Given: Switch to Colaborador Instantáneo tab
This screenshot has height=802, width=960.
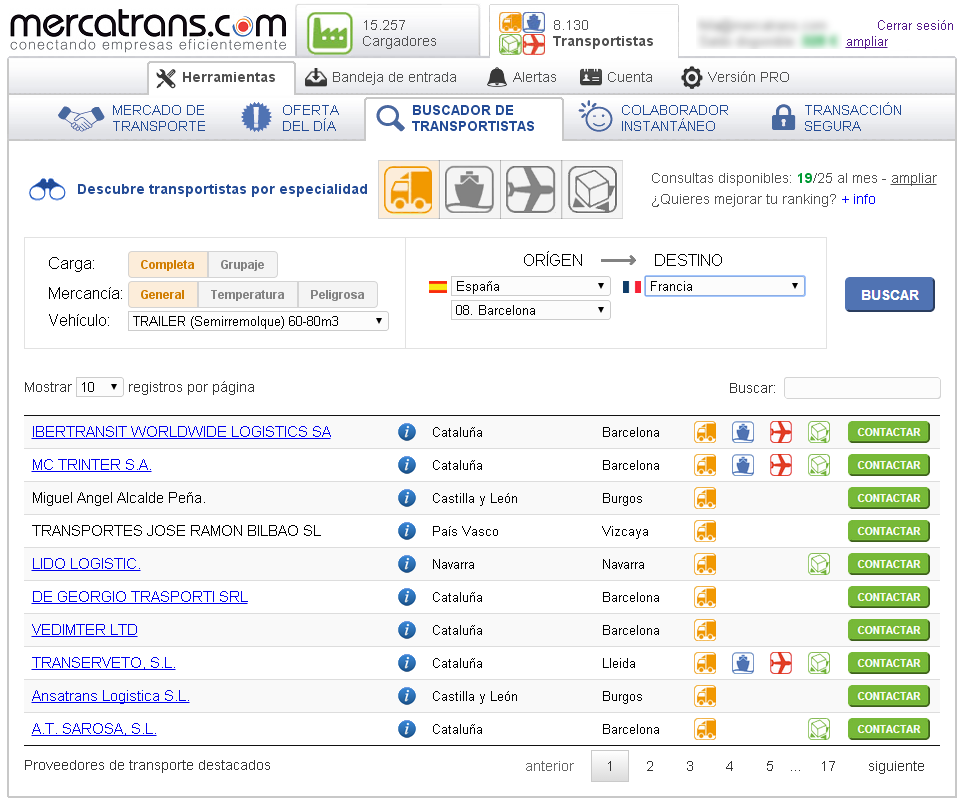Looking at the screenshot, I should (654, 118).
